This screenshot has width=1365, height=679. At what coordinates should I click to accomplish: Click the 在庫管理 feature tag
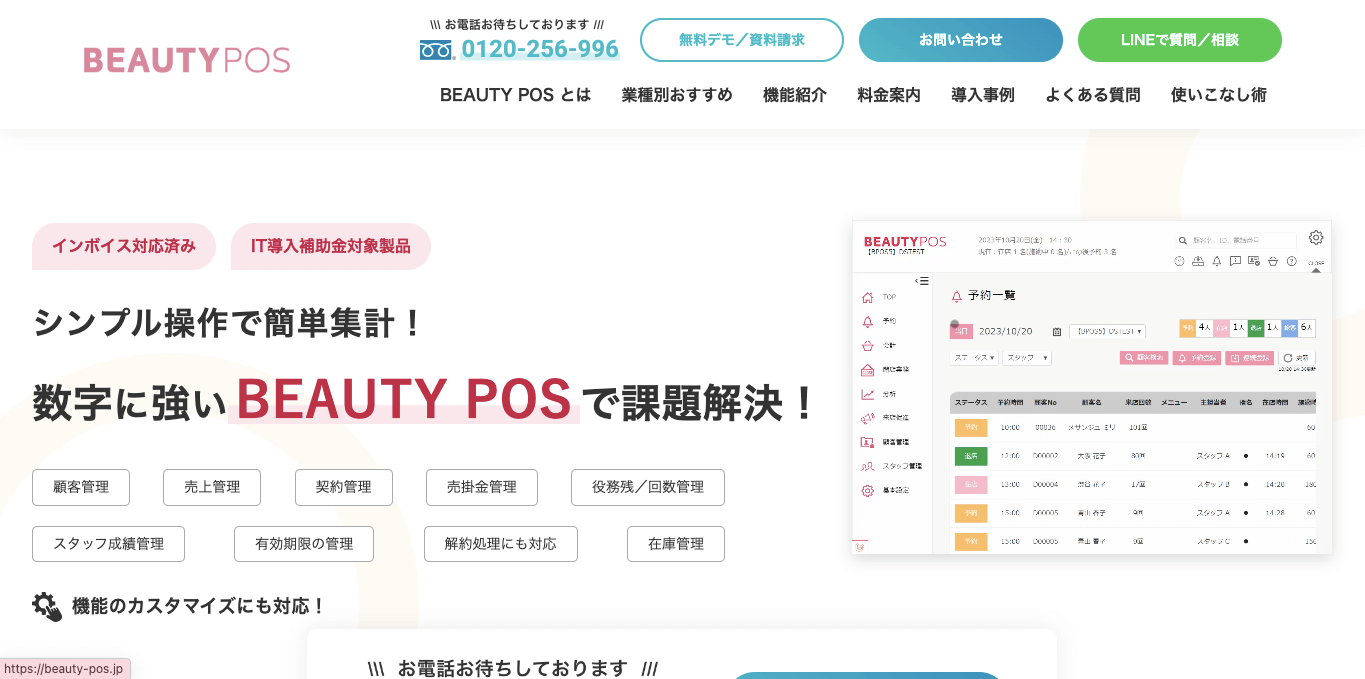pos(676,544)
